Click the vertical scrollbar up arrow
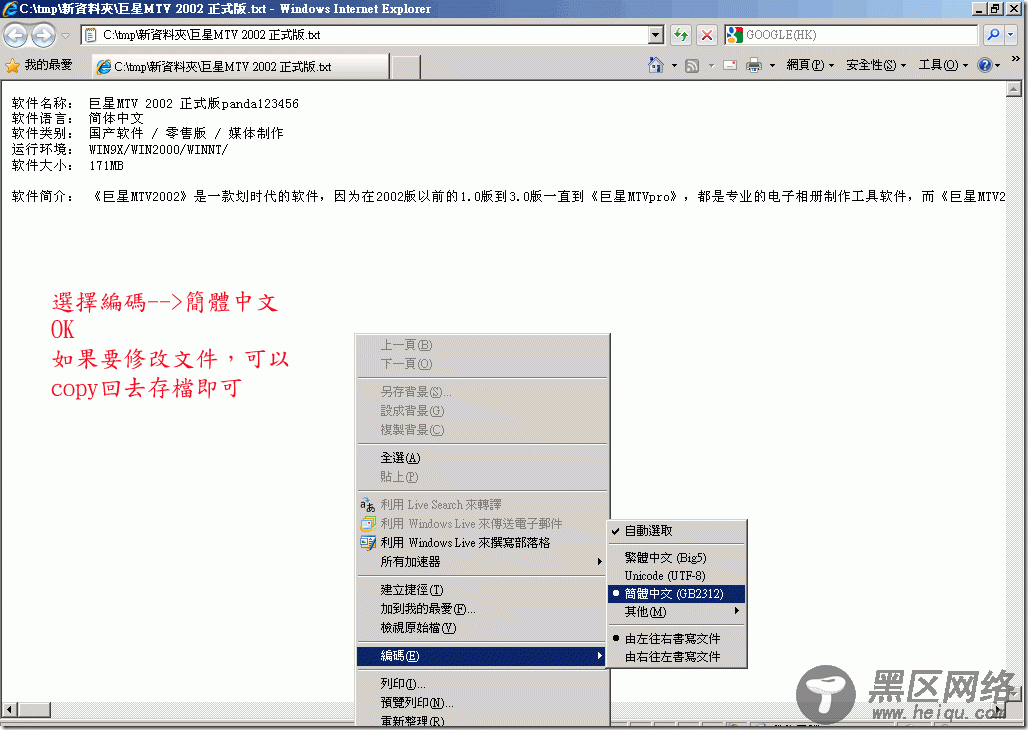Viewport: 1028px width, 730px height. pos(1014,89)
